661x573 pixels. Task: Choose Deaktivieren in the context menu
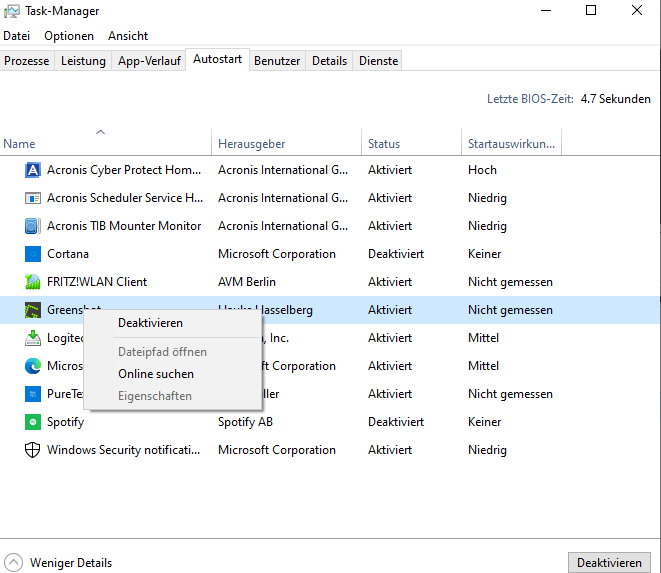150,322
